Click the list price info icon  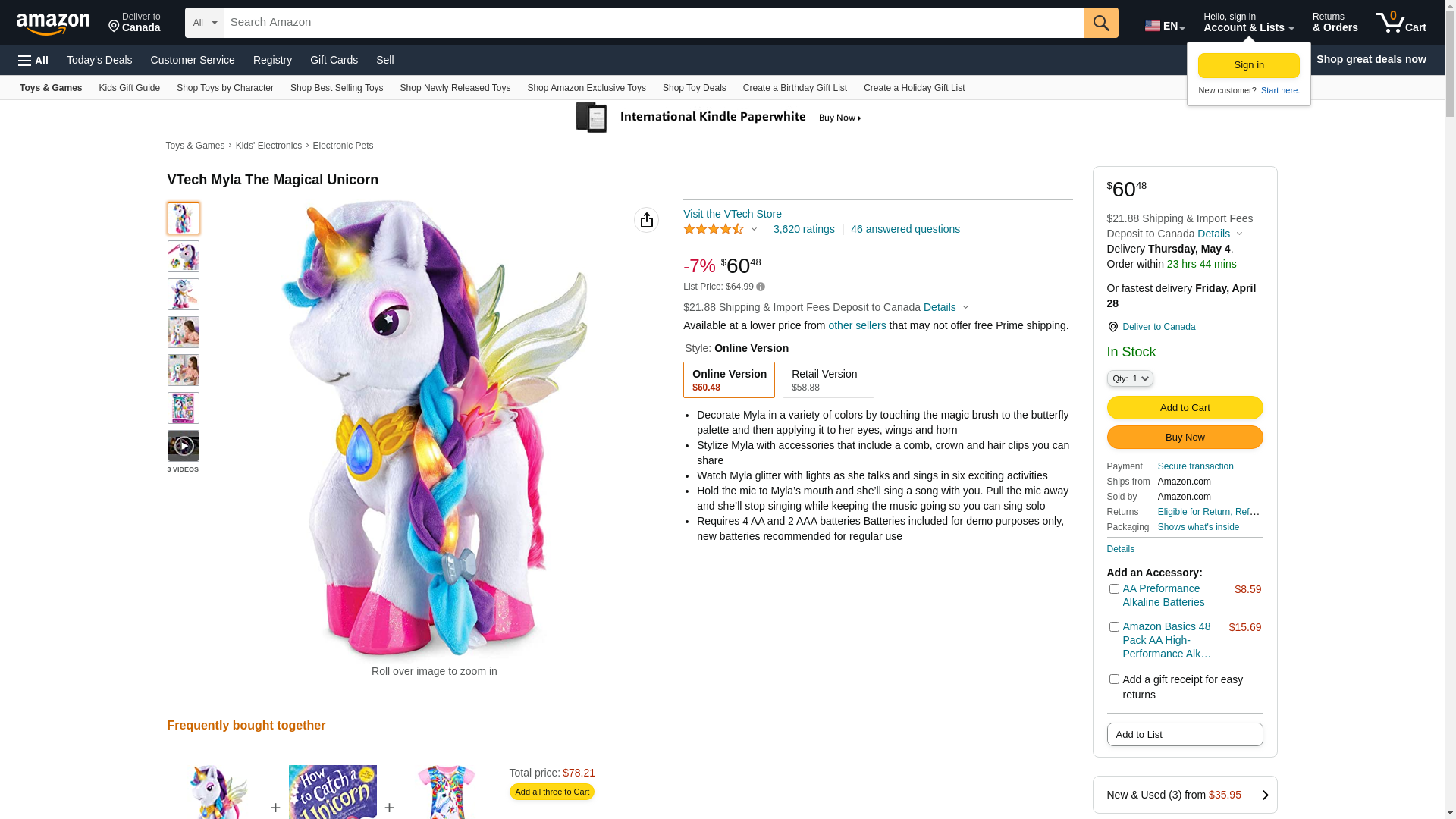point(761,287)
